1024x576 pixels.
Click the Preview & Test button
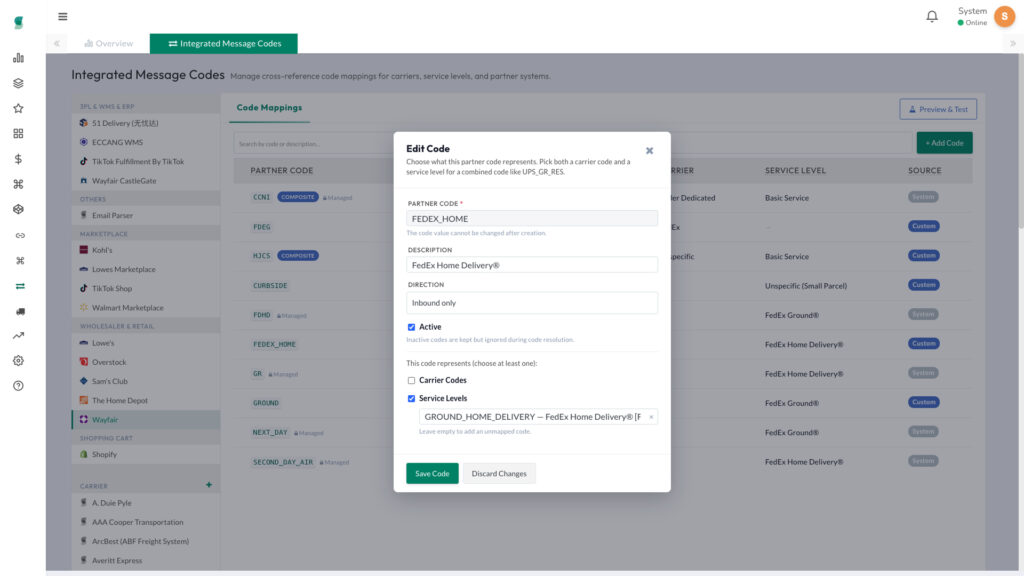938,109
